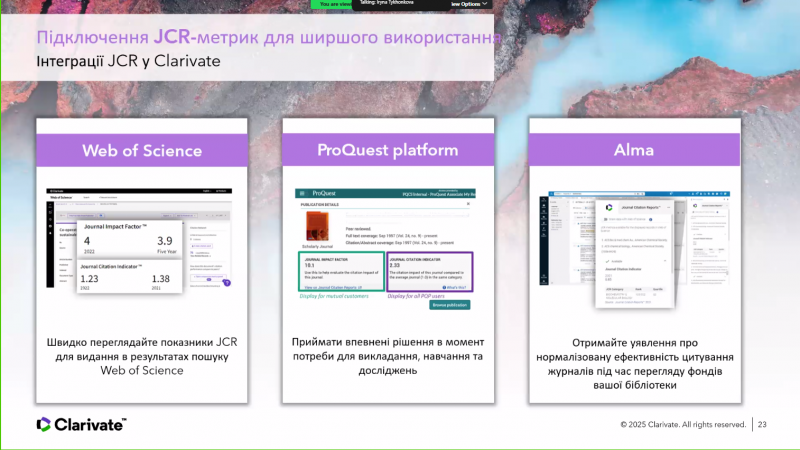Viewport: 800px width, 450px height.
Task: Click the ProQuest Journal Citation Indicator 2.33
Action: 395,265
